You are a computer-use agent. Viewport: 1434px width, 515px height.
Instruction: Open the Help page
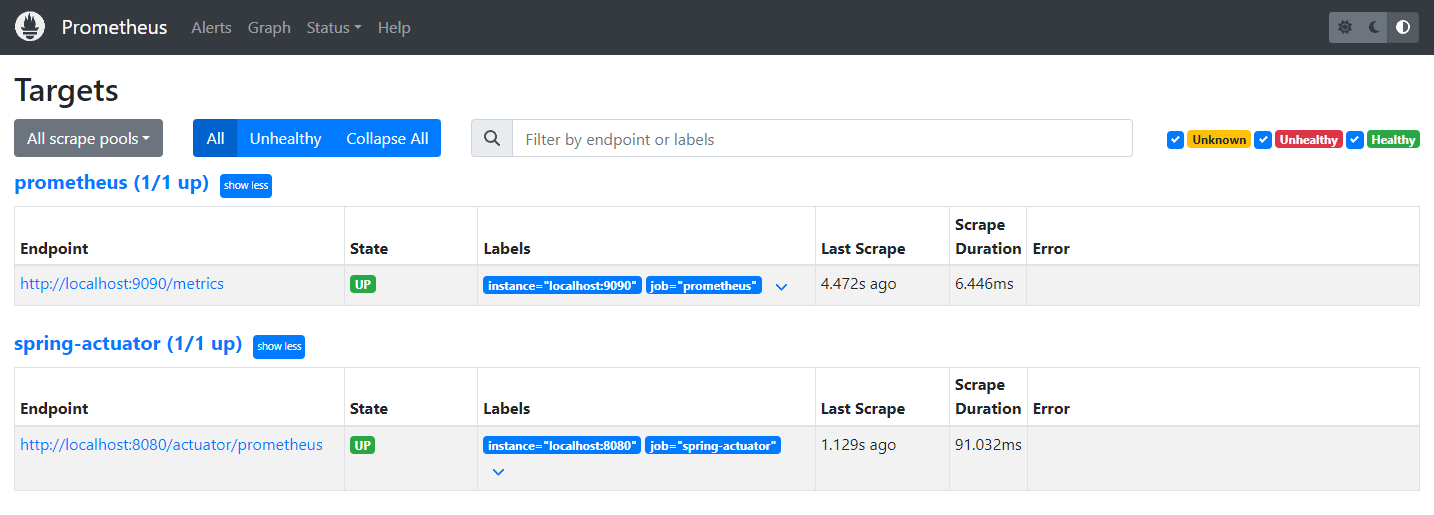coord(394,27)
